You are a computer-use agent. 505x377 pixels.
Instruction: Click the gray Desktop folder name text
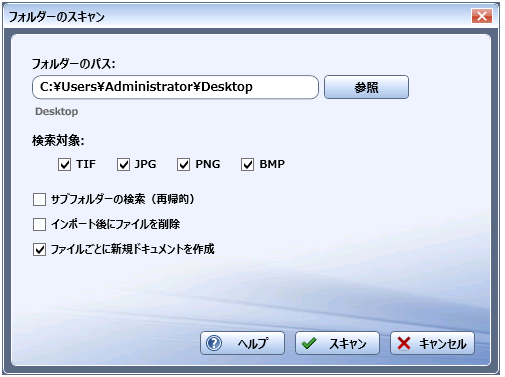click(57, 111)
